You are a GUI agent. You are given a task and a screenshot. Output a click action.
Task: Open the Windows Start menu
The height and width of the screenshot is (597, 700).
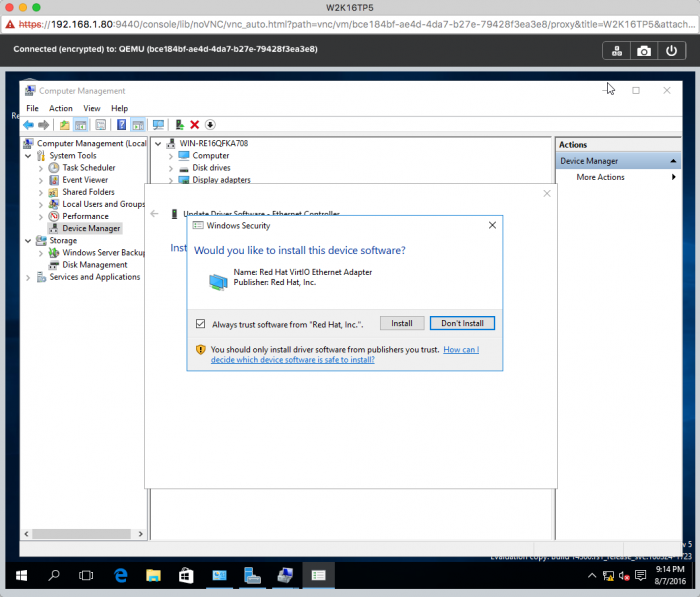pos(21,576)
